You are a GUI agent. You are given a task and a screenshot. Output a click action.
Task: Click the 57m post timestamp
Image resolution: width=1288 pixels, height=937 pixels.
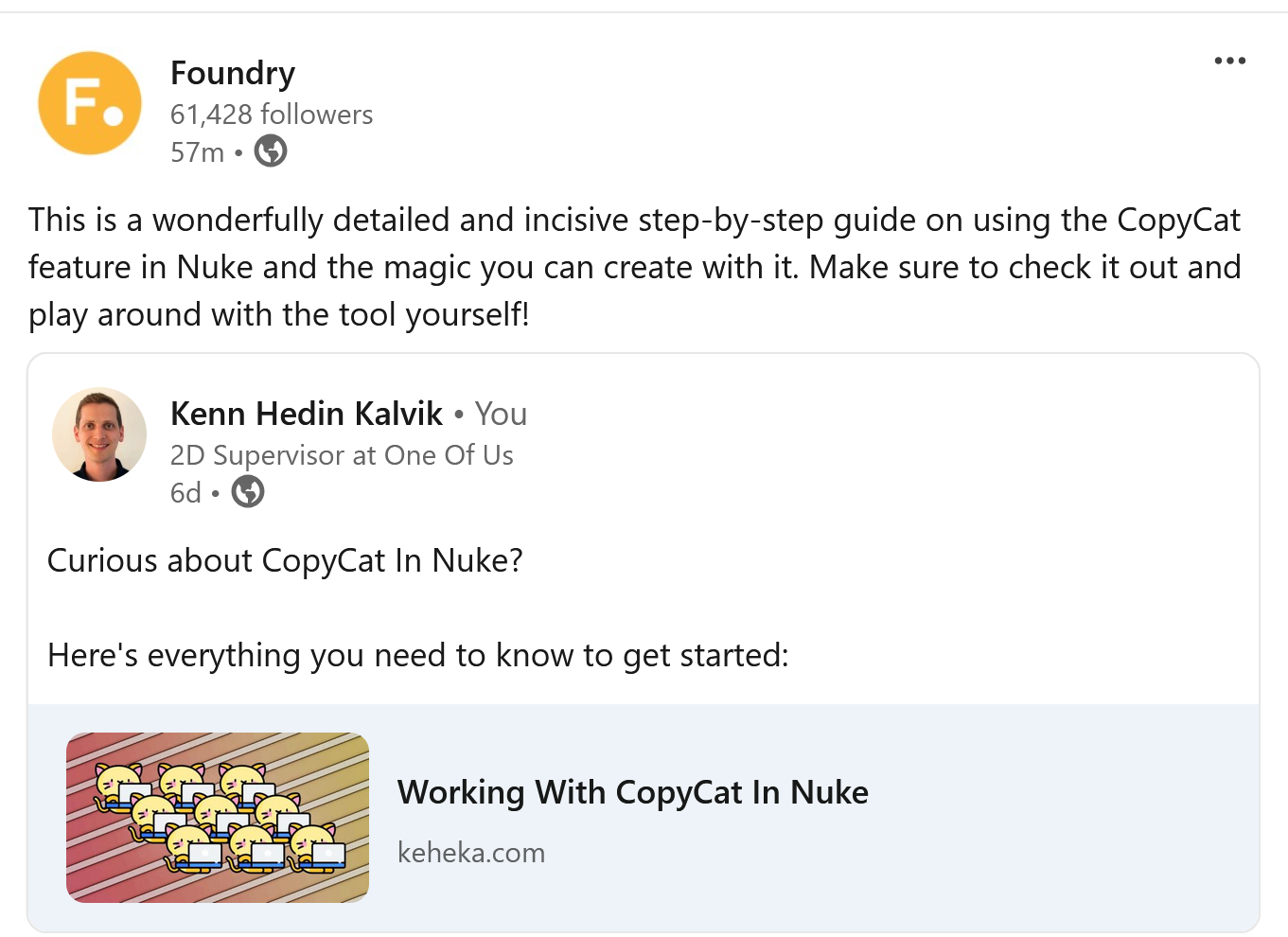coord(197,152)
